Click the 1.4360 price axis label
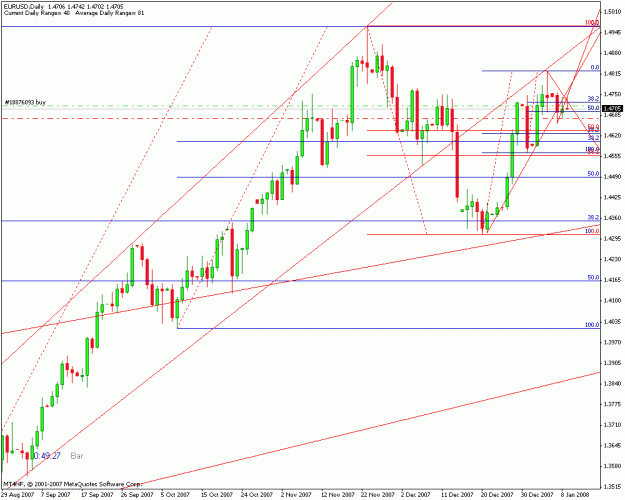Screen dimensions: 625x500 [612, 218]
